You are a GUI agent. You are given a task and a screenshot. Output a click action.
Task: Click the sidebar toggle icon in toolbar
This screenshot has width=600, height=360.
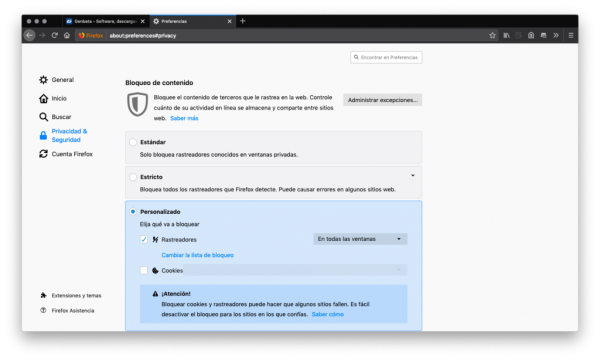tap(518, 36)
